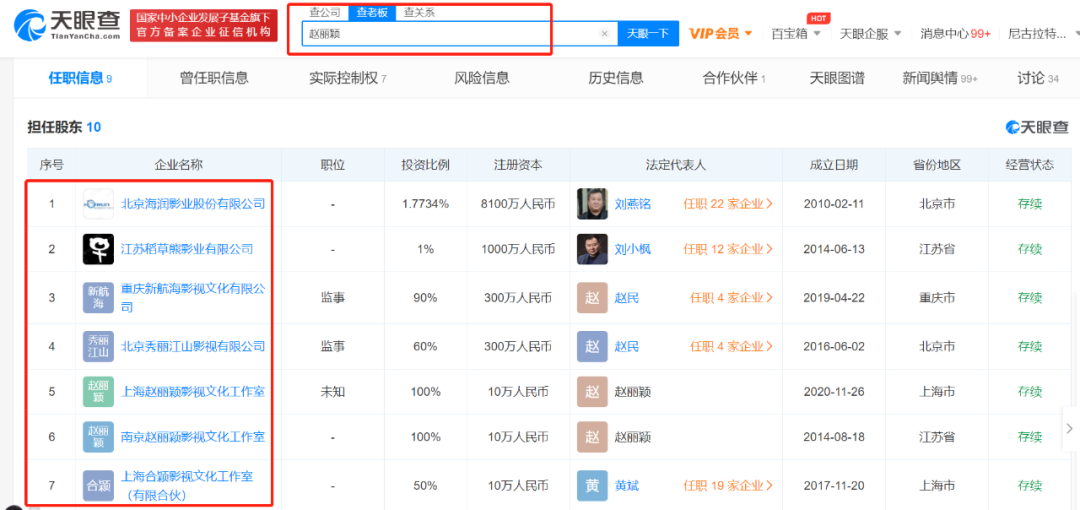Click 刘燕铭's profile photo
This screenshot has height=510, width=1080.
point(592,204)
